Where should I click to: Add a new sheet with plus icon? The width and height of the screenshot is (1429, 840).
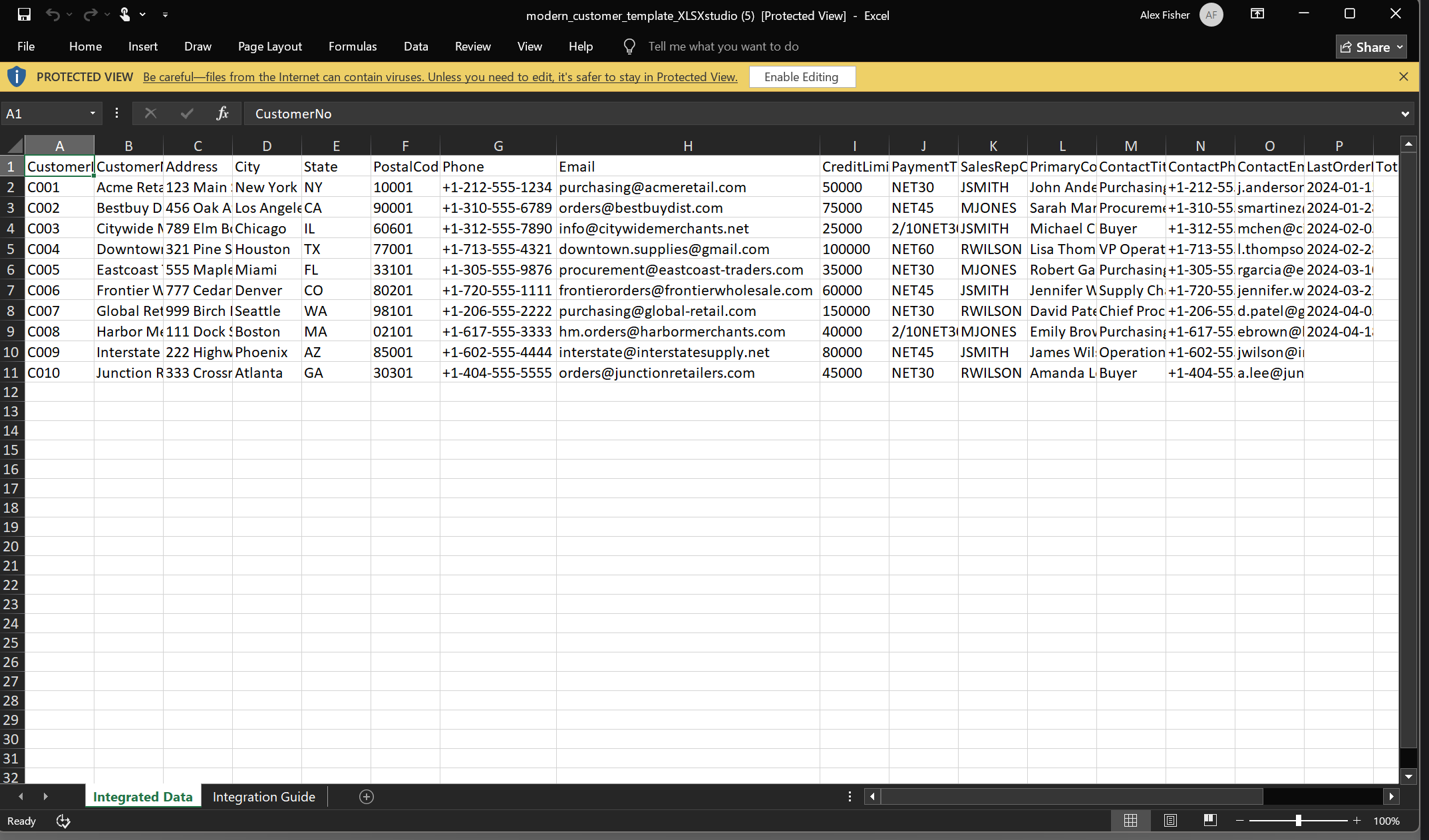point(367,797)
